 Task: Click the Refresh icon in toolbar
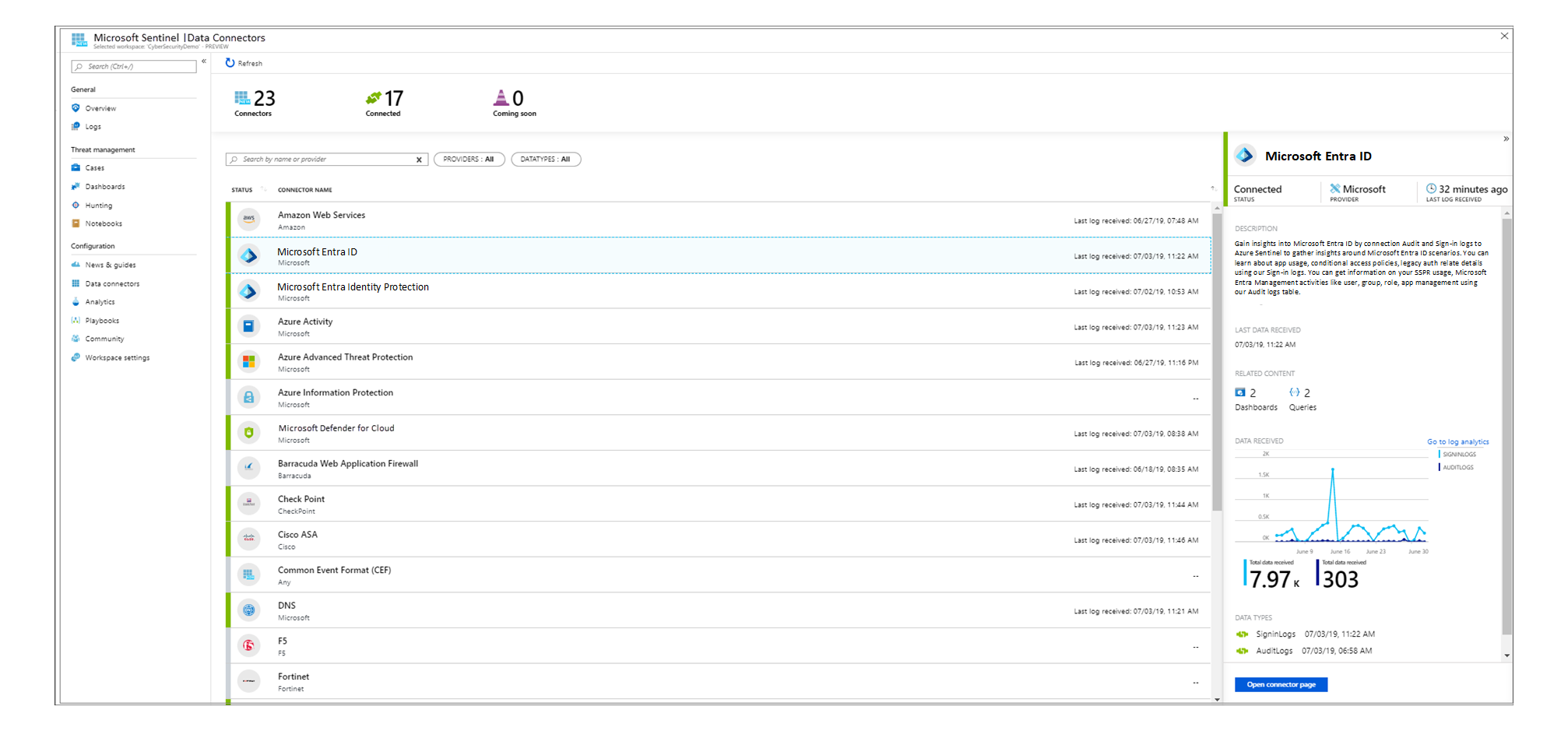(x=230, y=63)
